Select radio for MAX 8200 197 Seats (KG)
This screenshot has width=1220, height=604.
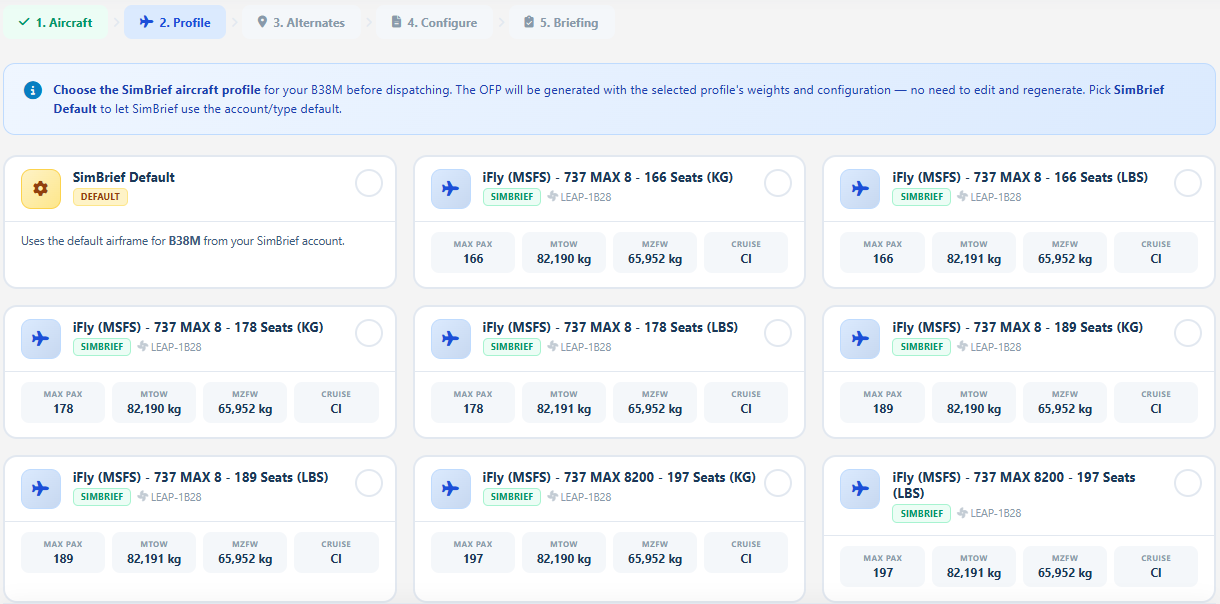point(778,483)
